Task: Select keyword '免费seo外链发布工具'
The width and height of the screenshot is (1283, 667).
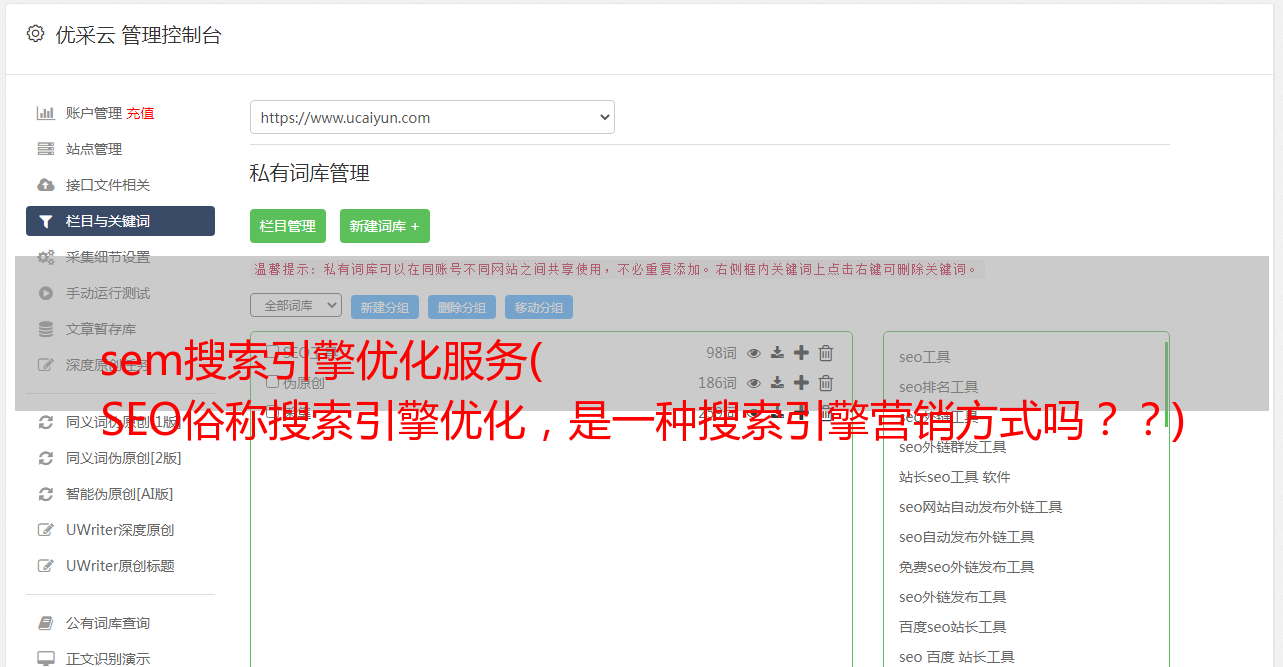Action: point(967,567)
